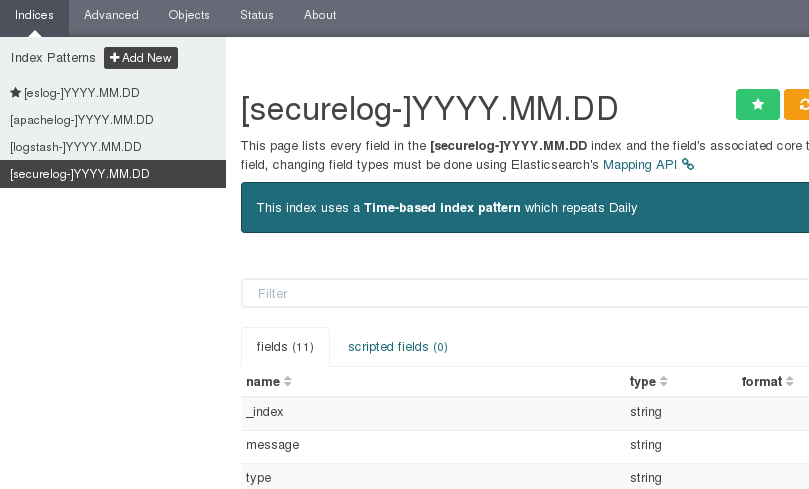Sort the table by name column
The width and height of the screenshot is (809, 489).
click(269, 382)
